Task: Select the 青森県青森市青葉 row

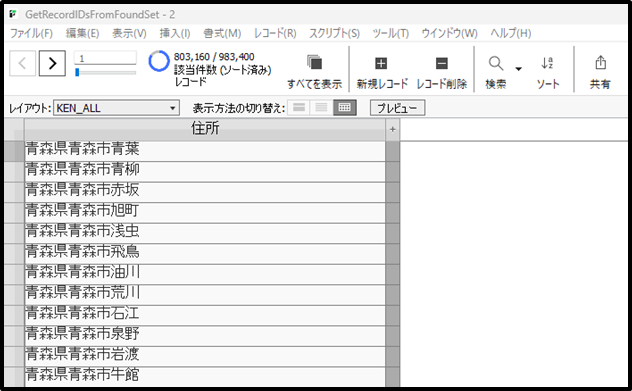Action: pos(205,150)
